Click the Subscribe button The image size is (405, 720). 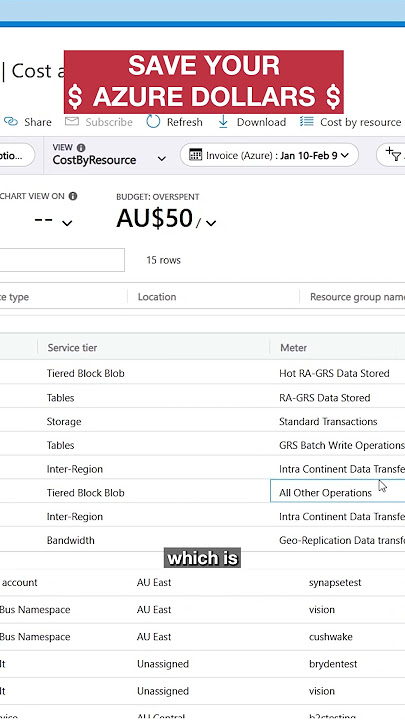click(x=98, y=122)
